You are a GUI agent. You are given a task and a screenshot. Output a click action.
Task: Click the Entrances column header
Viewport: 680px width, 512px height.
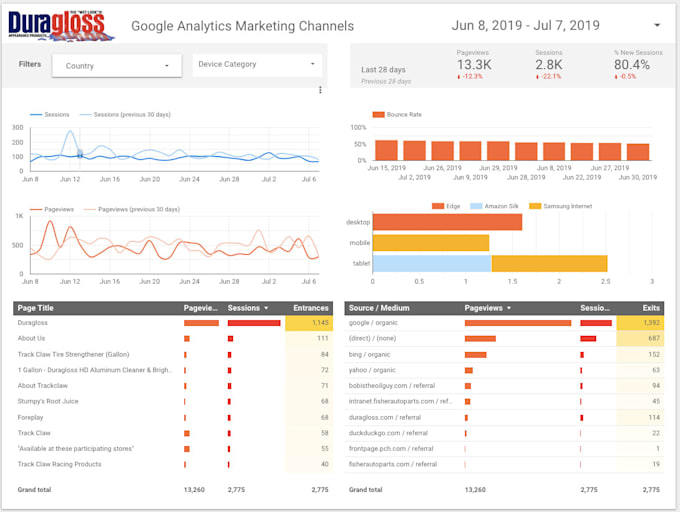click(x=311, y=308)
